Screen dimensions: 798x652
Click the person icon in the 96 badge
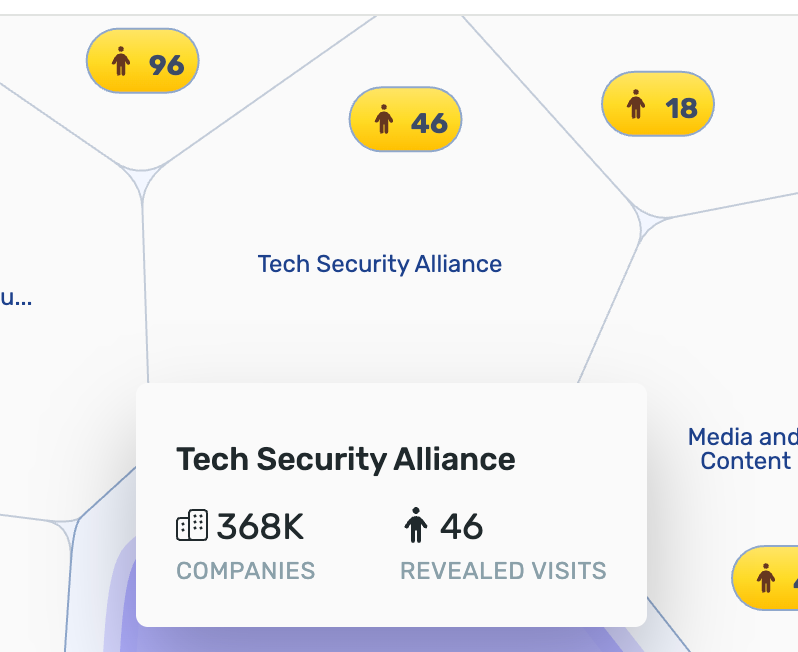(121, 62)
